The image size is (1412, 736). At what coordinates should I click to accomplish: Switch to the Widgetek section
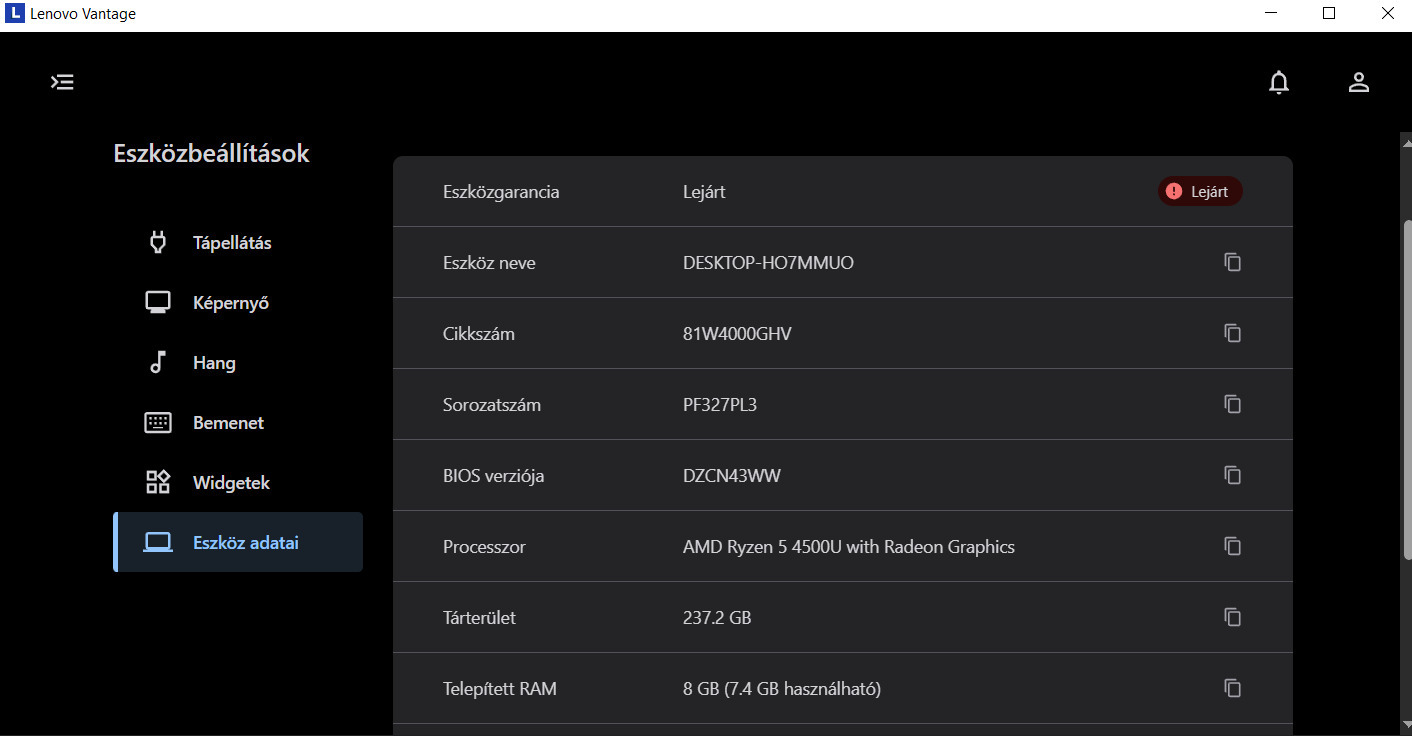tap(238, 482)
